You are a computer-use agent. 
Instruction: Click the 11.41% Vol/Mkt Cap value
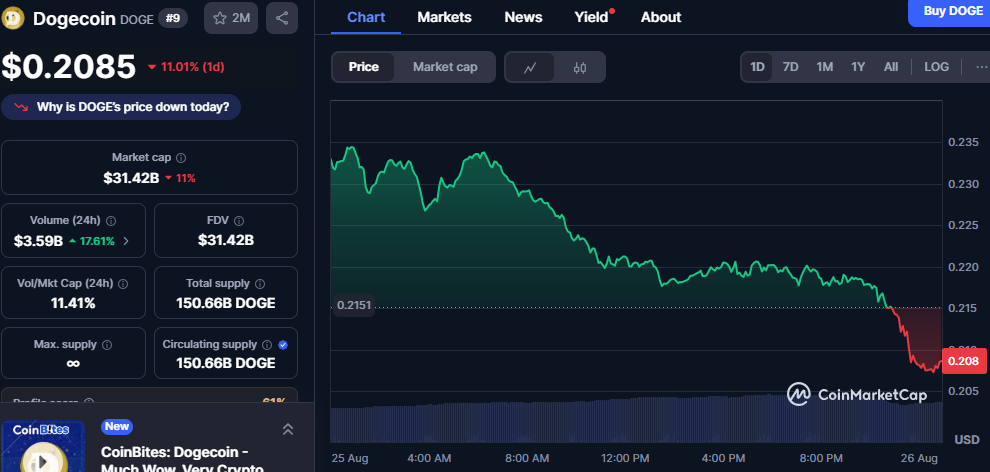click(x=73, y=304)
